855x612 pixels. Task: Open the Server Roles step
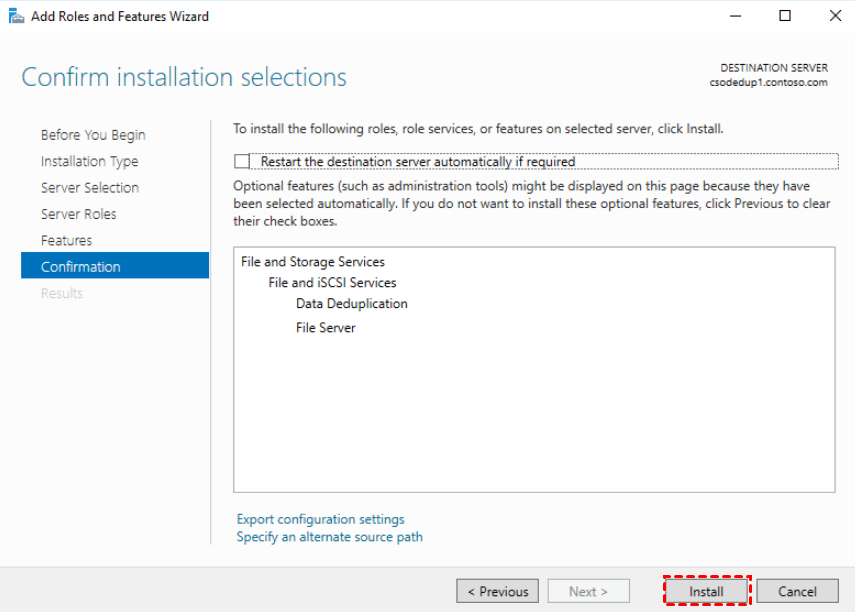click(79, 214)
